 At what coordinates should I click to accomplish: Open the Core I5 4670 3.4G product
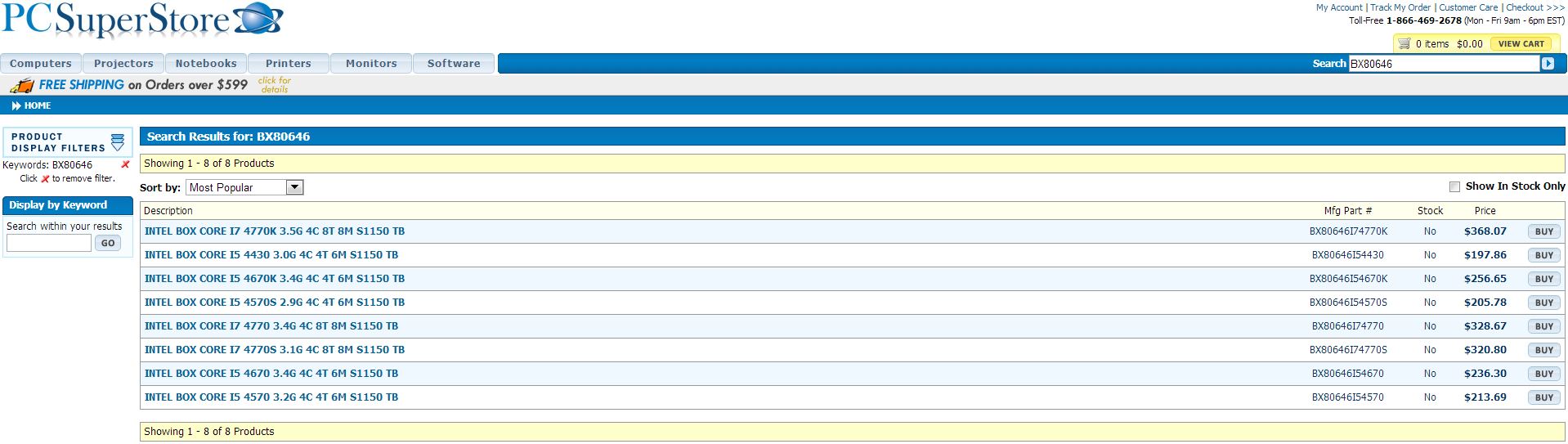click(271, 374)
